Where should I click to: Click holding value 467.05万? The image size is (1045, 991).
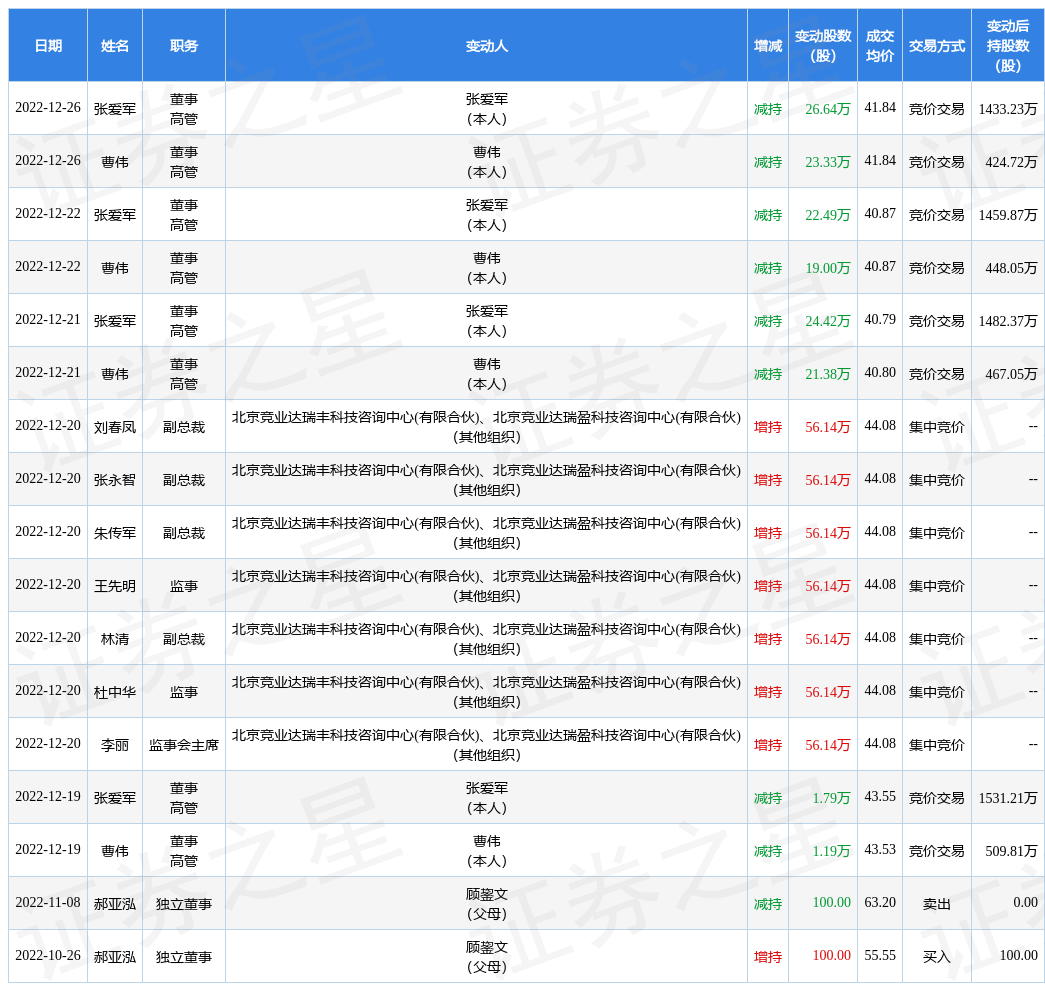click(1011, 374)
